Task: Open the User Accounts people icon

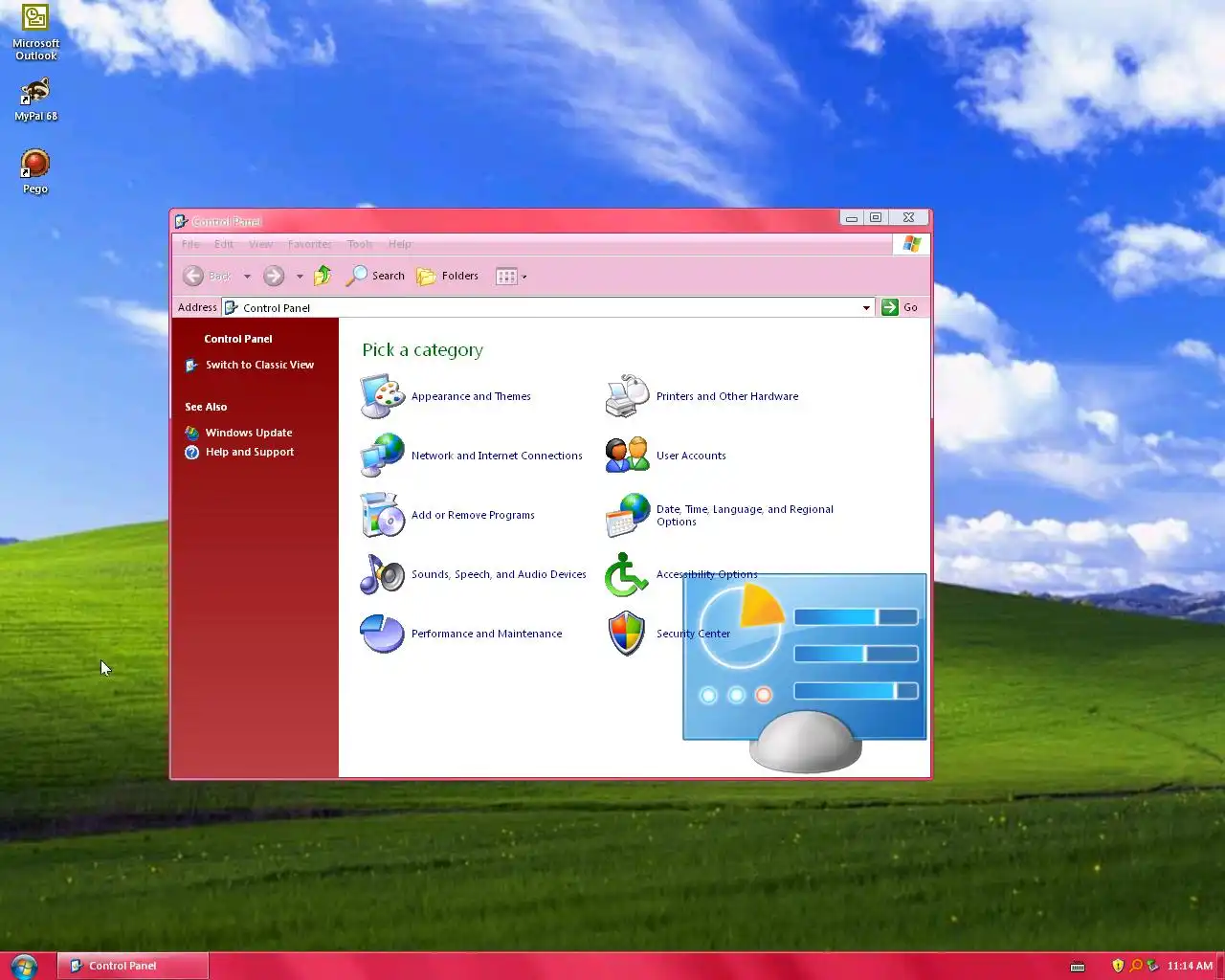Action: click(x=628, y=456)
